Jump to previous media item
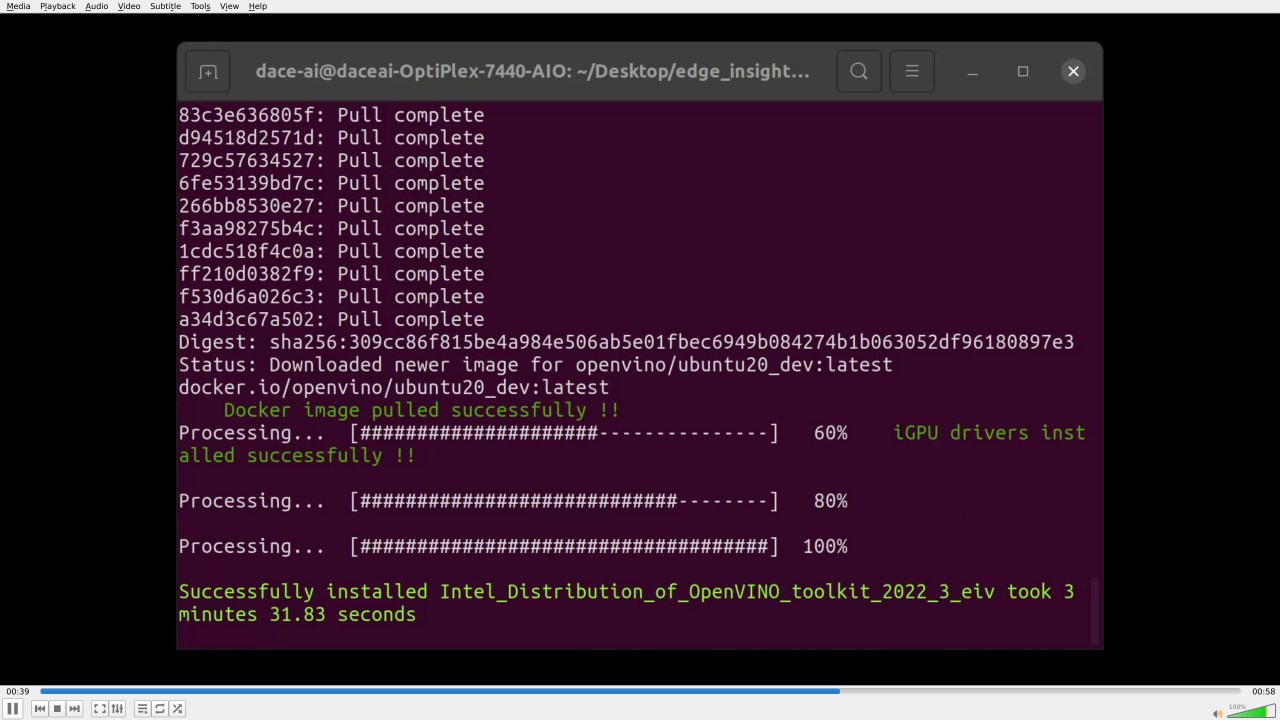 pyautogui.click(x=40, y=709)
